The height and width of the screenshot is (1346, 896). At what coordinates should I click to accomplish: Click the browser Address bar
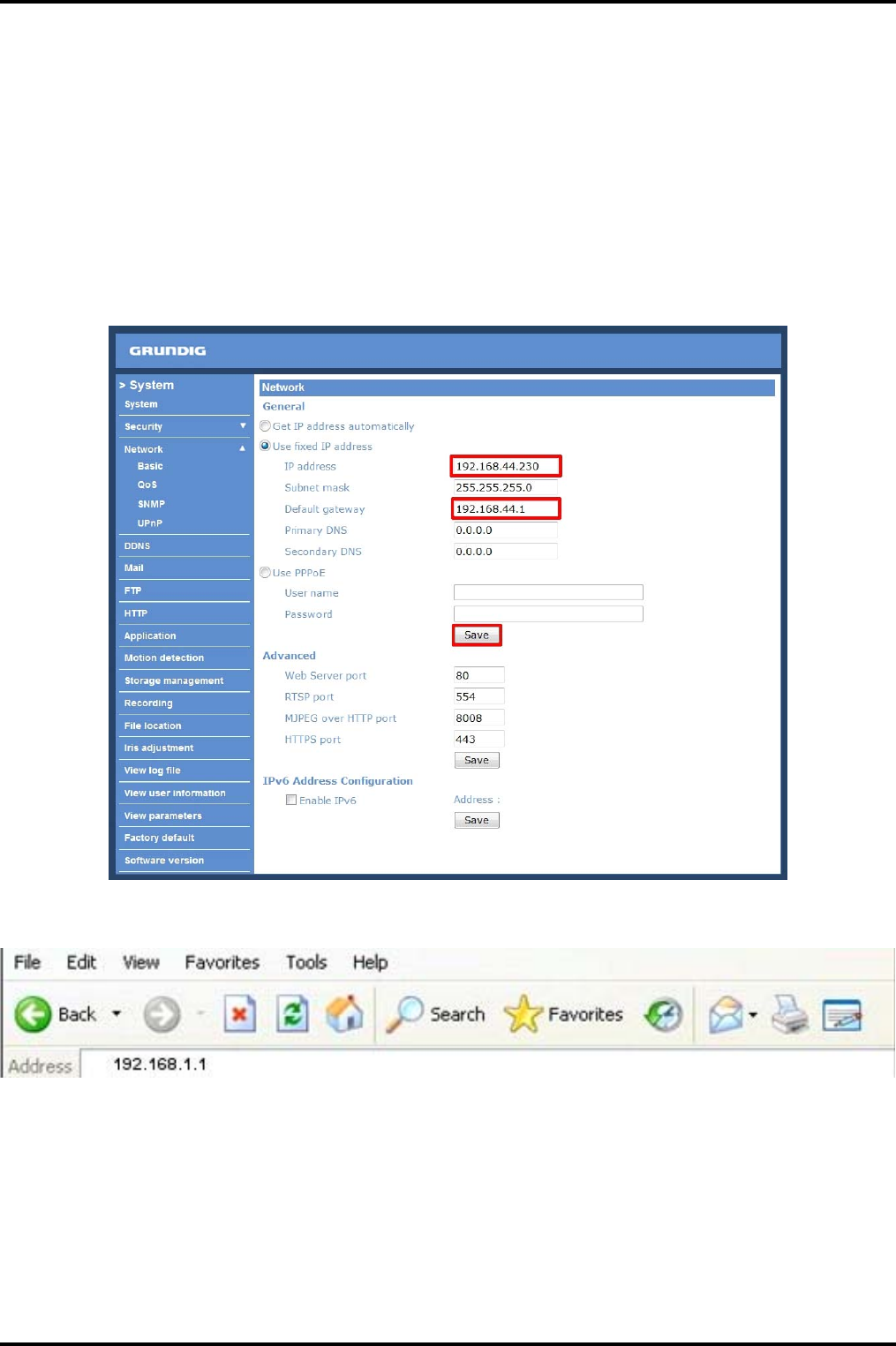tap(487, 1064)
